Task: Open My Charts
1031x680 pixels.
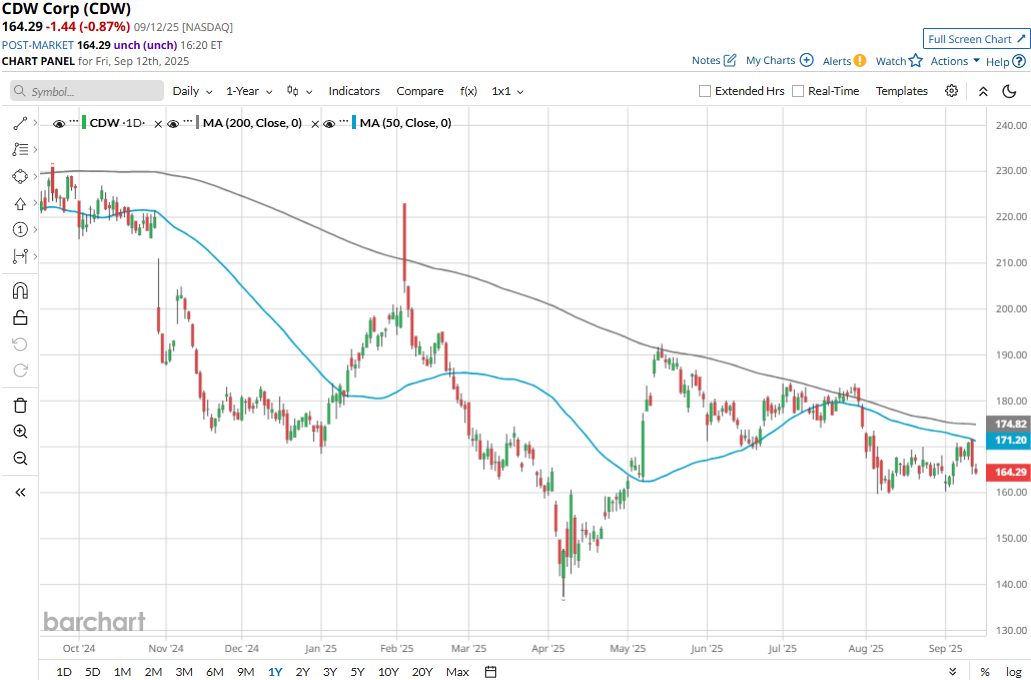Action: [x=779, y=61]
